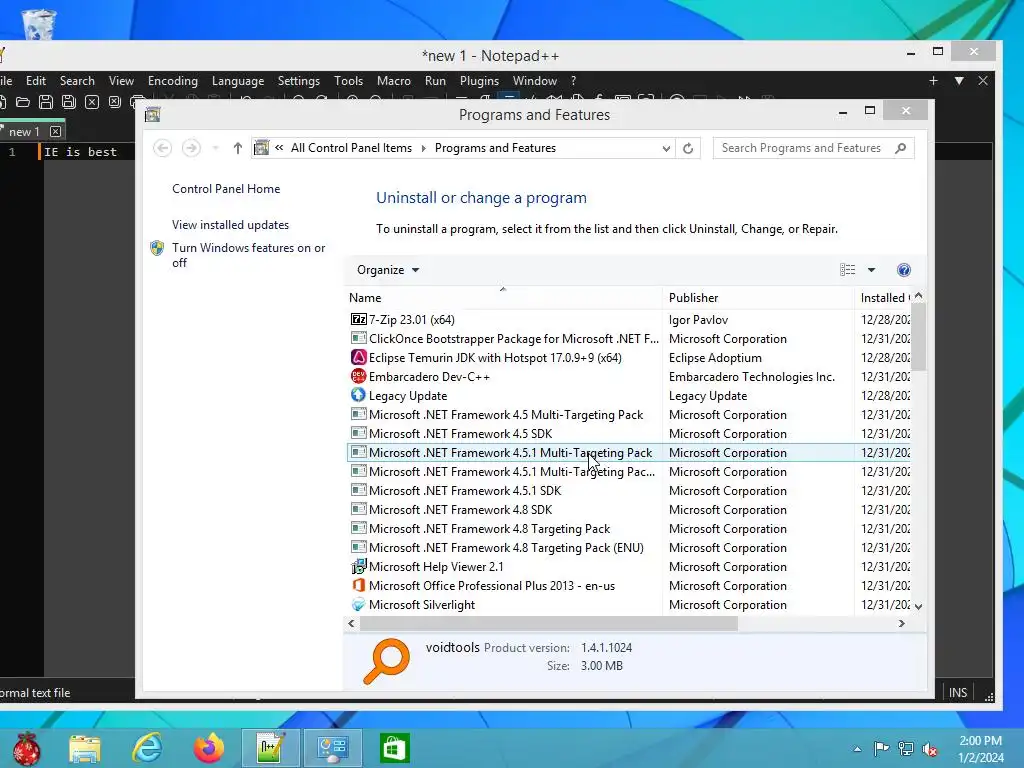Click the plus icon in Notepad++ menu bar
This screenshot has height=768, width=1024.
933,80
